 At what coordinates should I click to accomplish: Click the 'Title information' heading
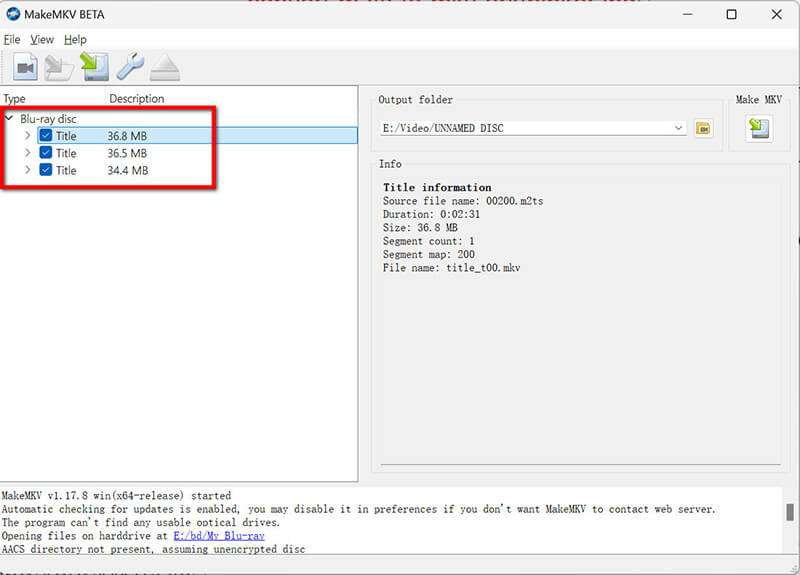point(437,187)
